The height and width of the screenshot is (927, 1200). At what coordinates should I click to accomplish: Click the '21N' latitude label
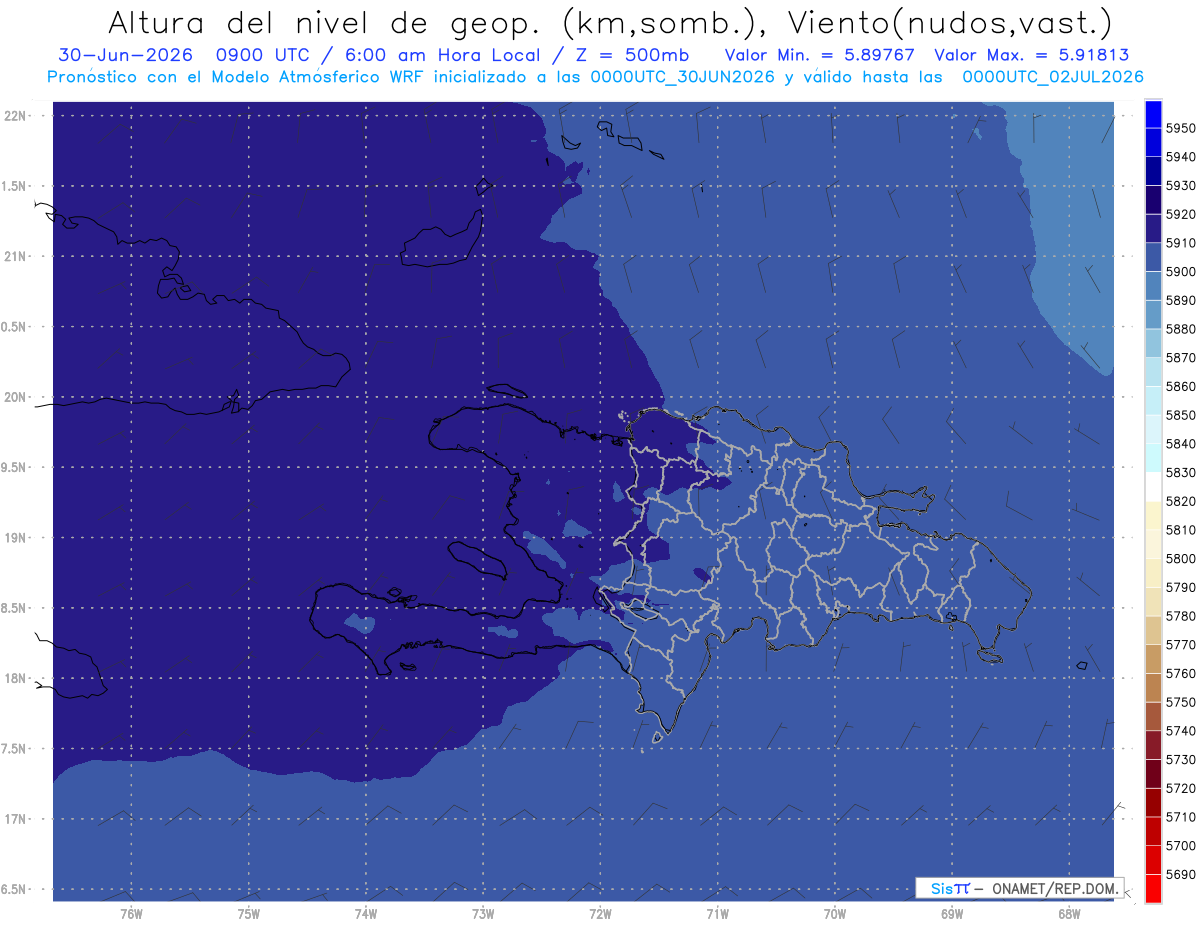coord(15,256)
